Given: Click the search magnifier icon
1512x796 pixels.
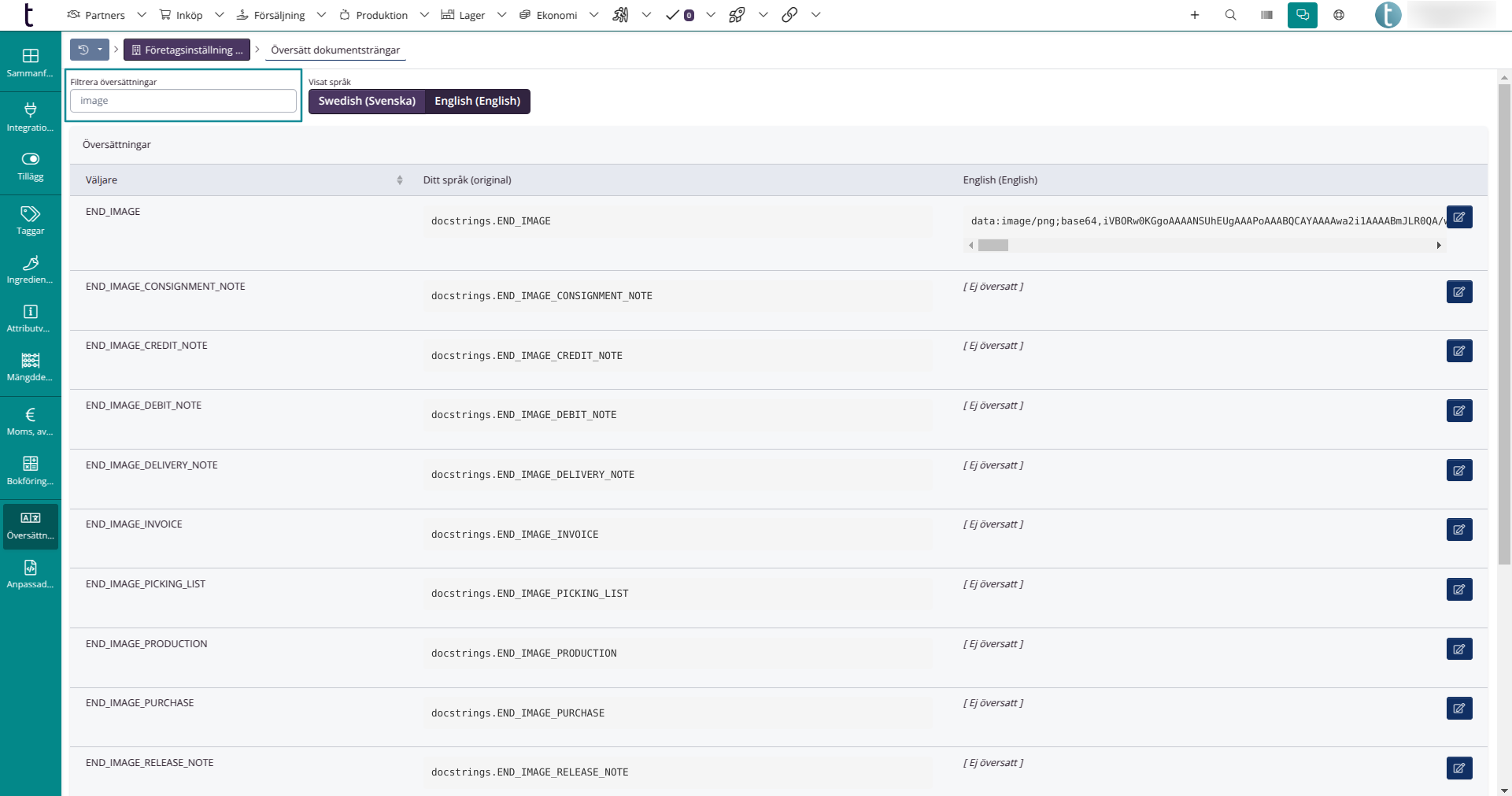Looking at the screenshot, I should (x=1230, y=15).
